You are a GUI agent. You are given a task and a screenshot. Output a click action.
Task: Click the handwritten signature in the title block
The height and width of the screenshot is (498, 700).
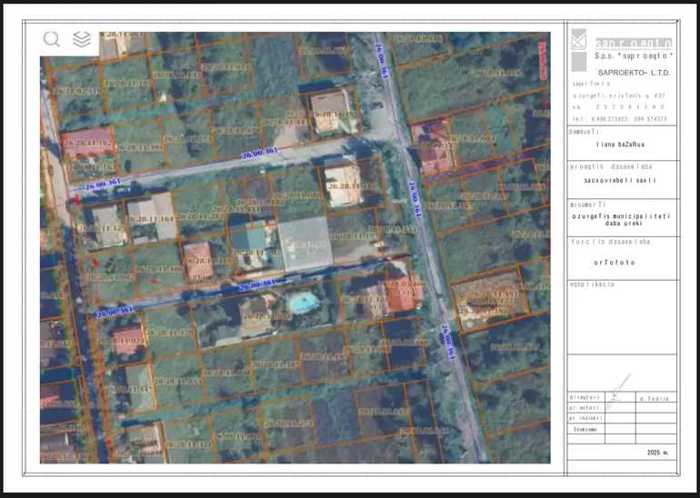tap(618, 387)
